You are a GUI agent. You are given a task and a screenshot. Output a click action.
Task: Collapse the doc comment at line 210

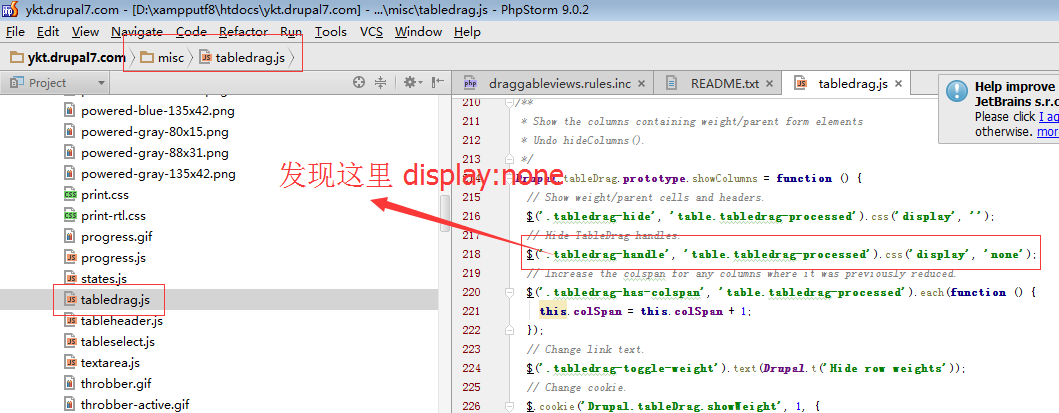click(509, 103)
